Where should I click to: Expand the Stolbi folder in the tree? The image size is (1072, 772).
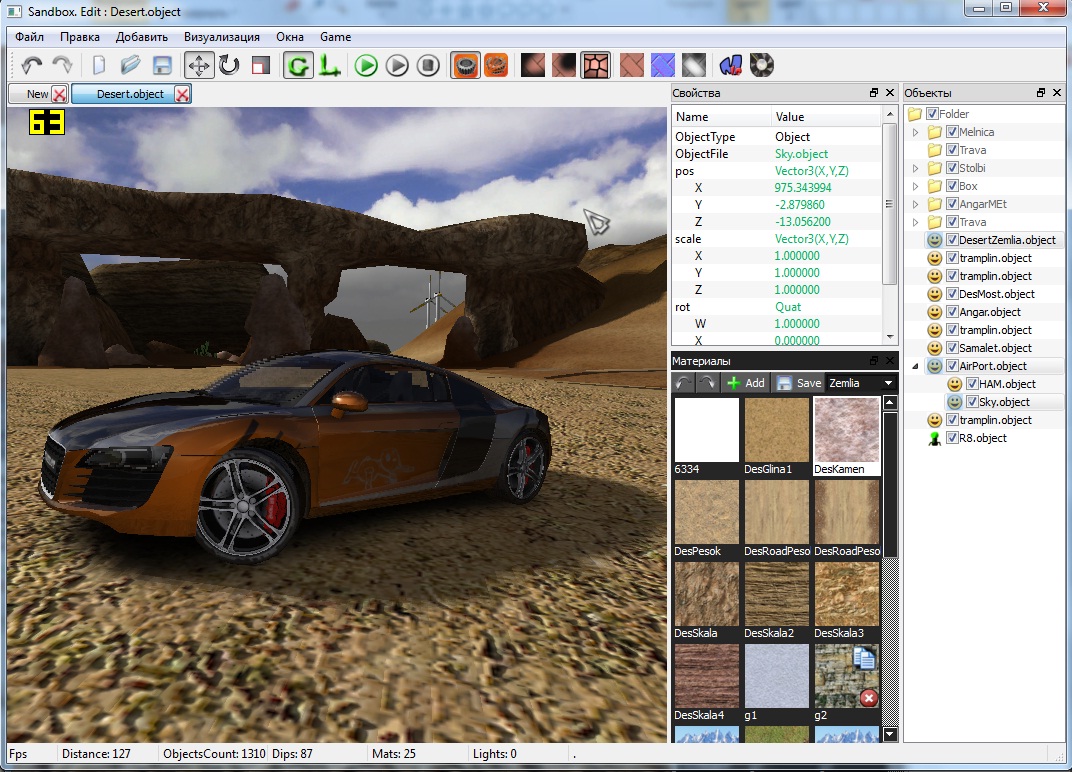pos(915,168)
